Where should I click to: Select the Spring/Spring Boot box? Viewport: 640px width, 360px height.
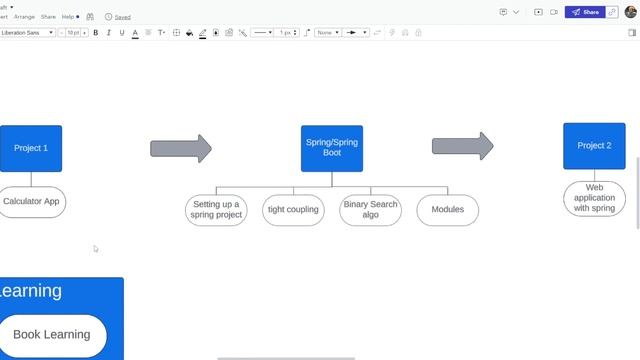tap(332, 148)
